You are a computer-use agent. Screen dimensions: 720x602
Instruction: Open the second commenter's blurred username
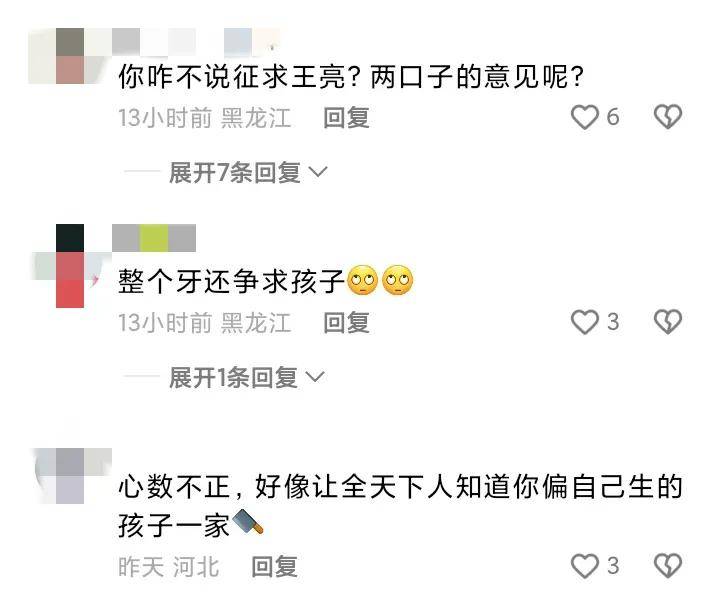[x=154, y=238]
